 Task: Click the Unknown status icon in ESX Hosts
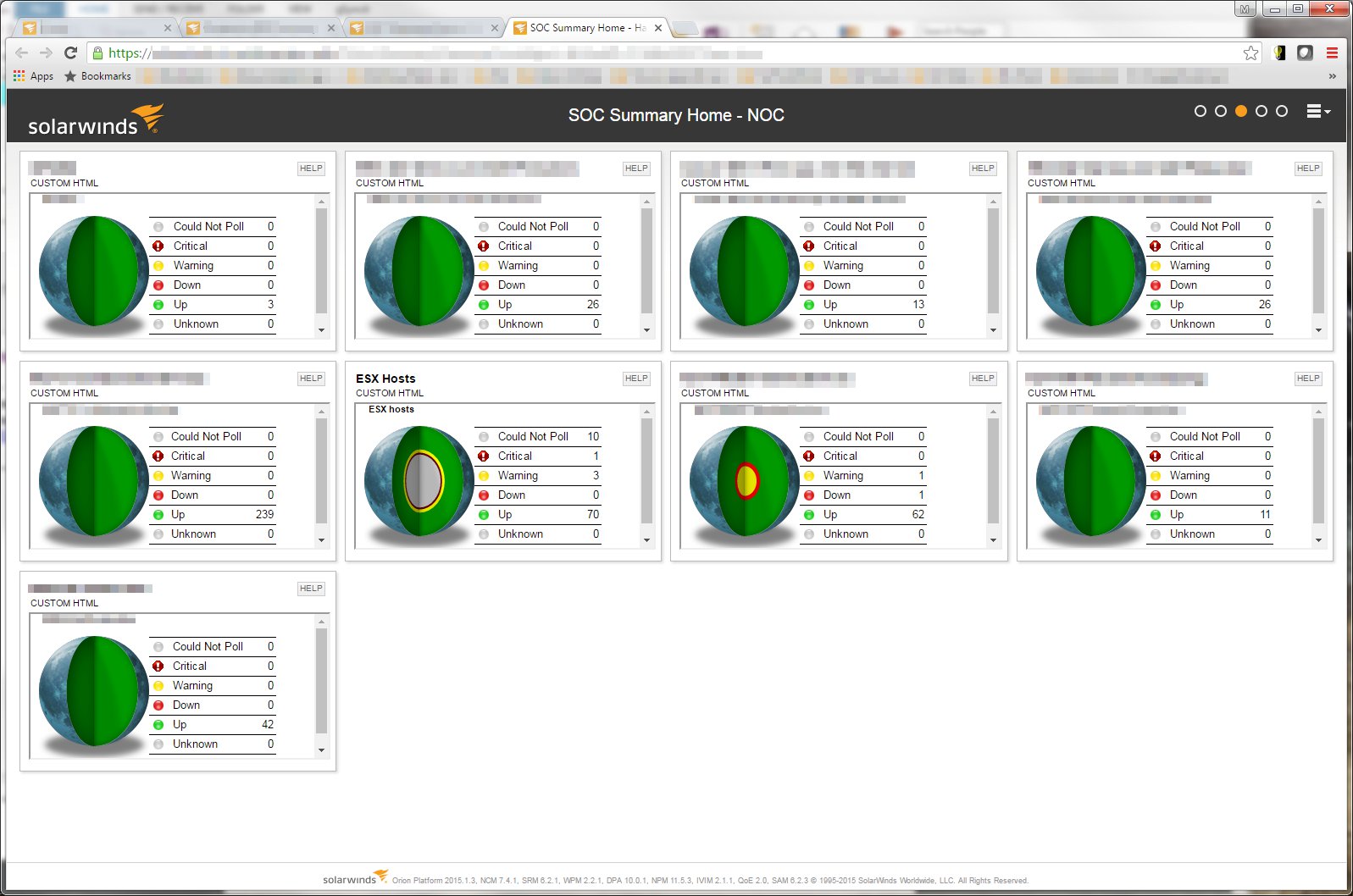click(484, 534)
